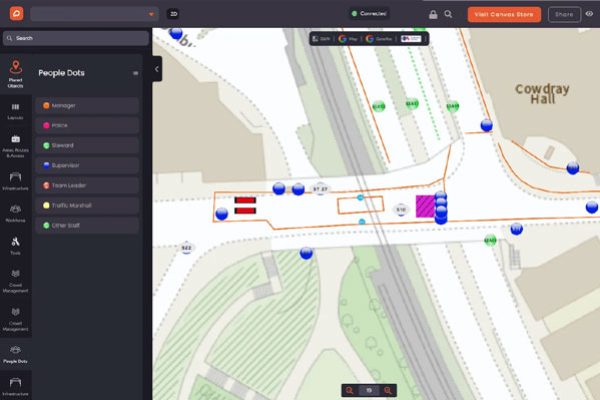Select the magenta hatched square on map

pyautogui.click(x=425, y=206)
